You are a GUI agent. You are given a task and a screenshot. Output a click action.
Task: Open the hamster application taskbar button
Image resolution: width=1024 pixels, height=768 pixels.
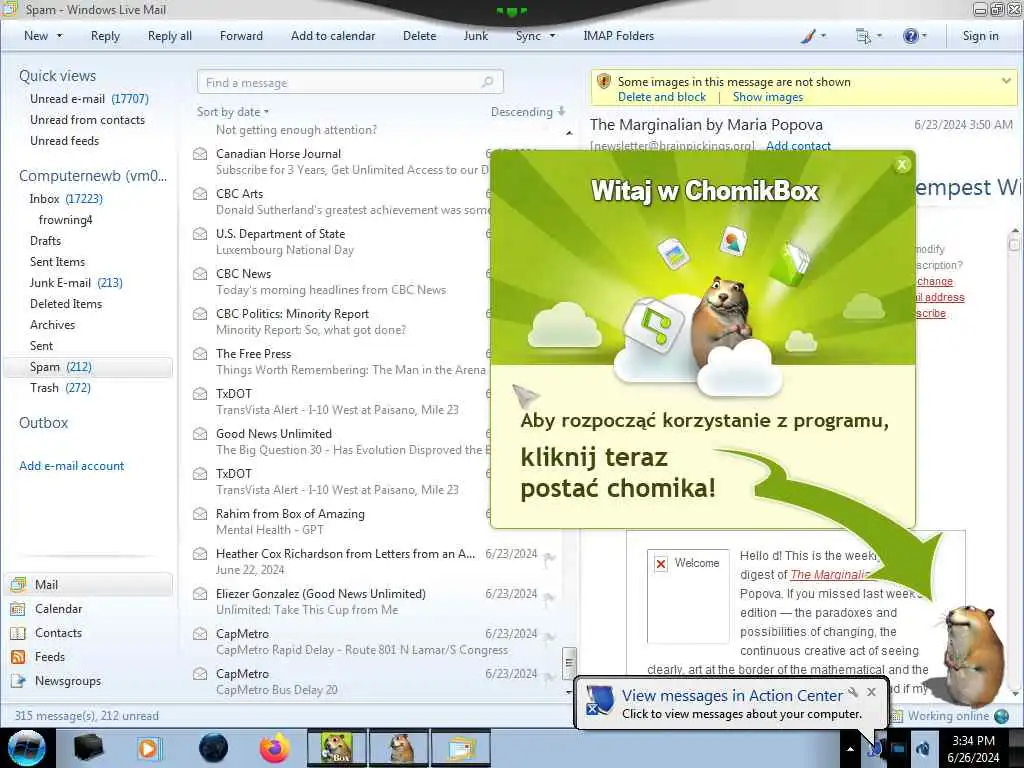(399, 748)
